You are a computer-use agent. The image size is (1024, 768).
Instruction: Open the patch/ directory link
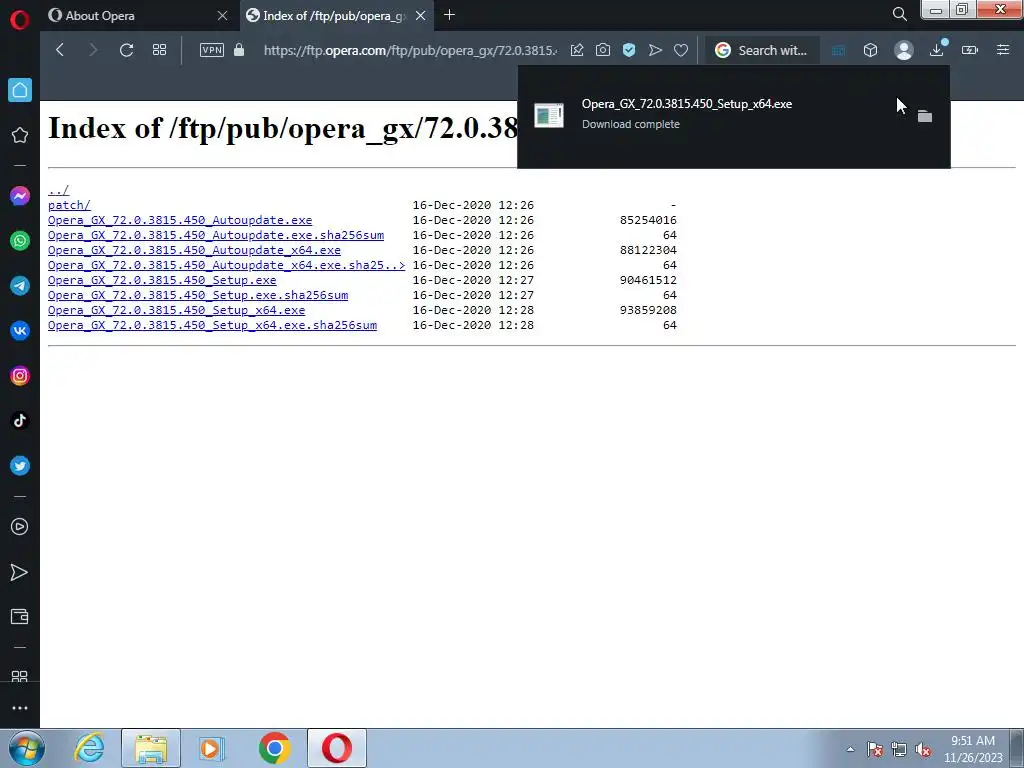[x=69, y=205]
